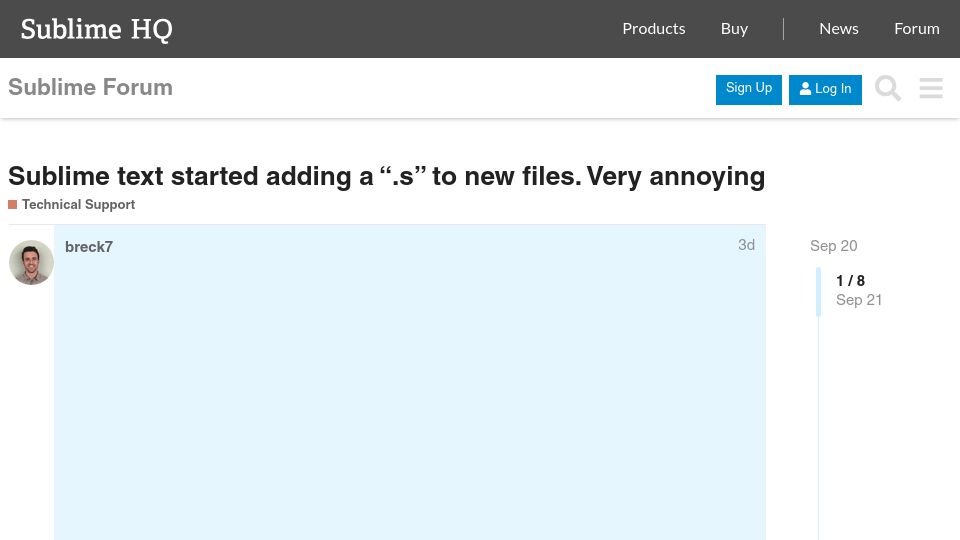
Task: Click the Log In button
Action: 825,89
